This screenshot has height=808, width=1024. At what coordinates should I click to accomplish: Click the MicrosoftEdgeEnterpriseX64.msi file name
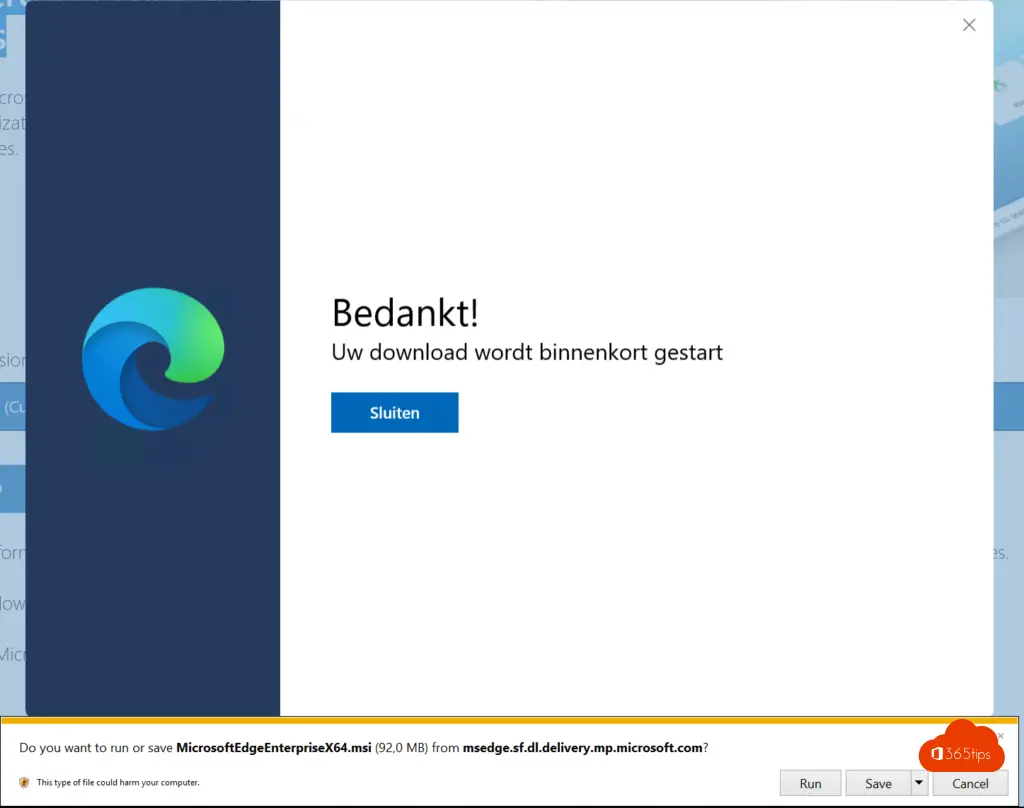273,747
